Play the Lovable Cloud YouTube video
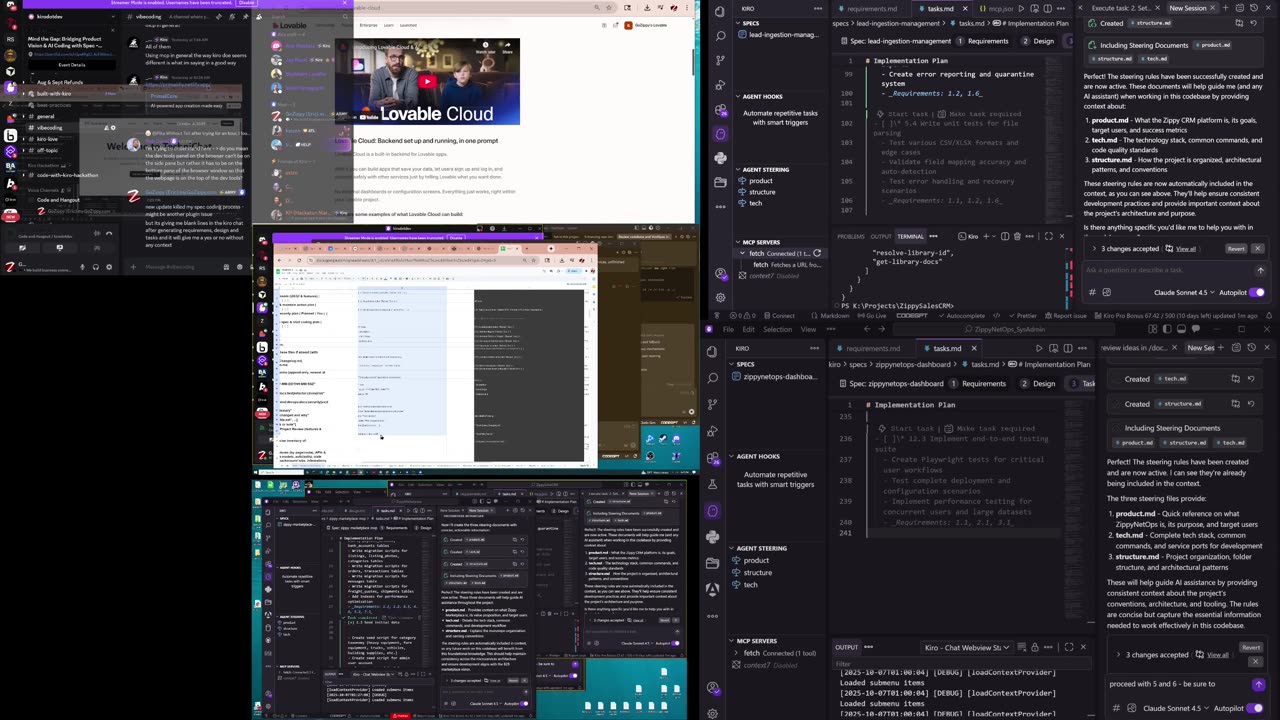 427,82
